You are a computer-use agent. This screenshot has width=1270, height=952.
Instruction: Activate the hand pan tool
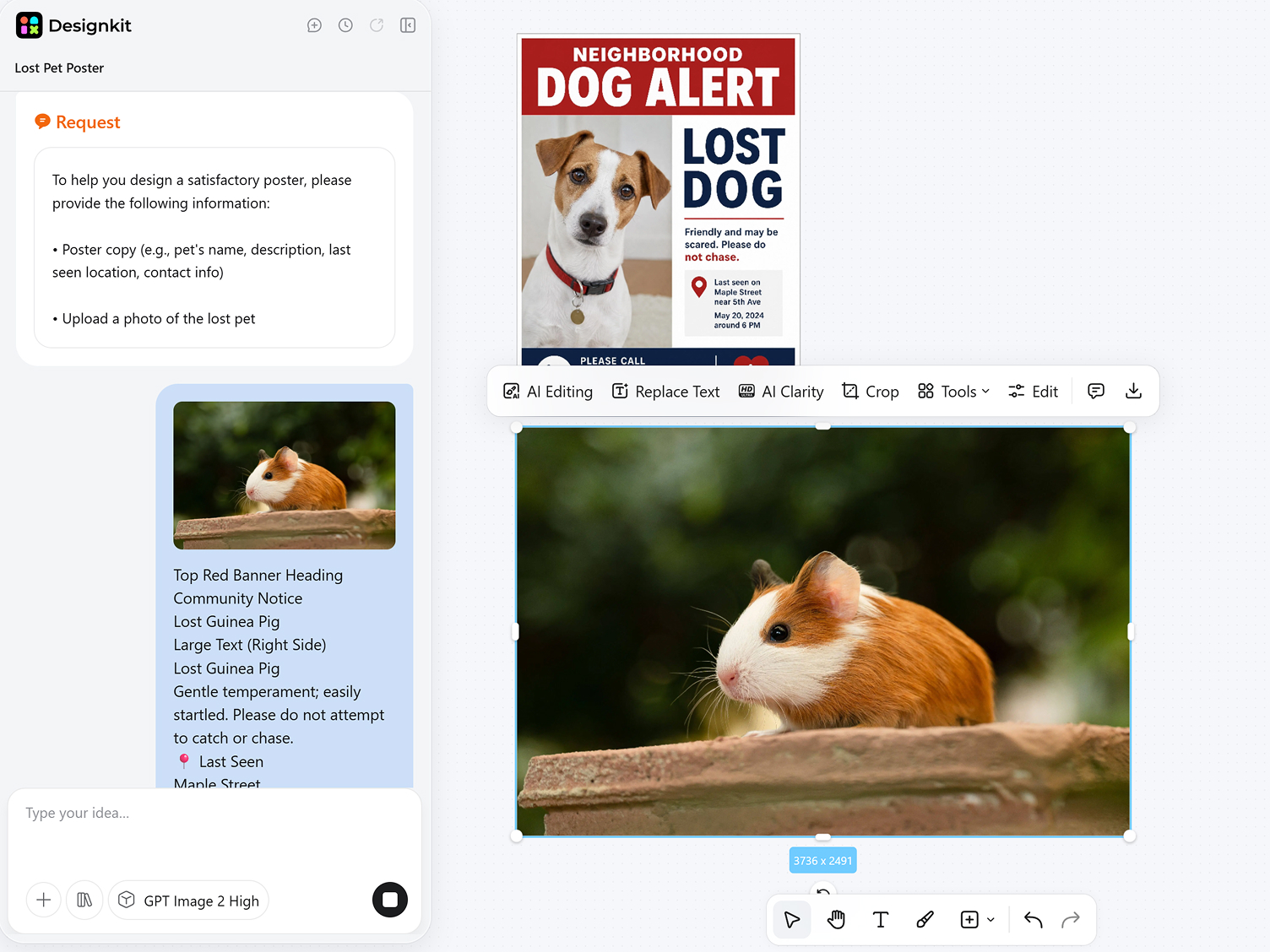[x=836, y=920]
